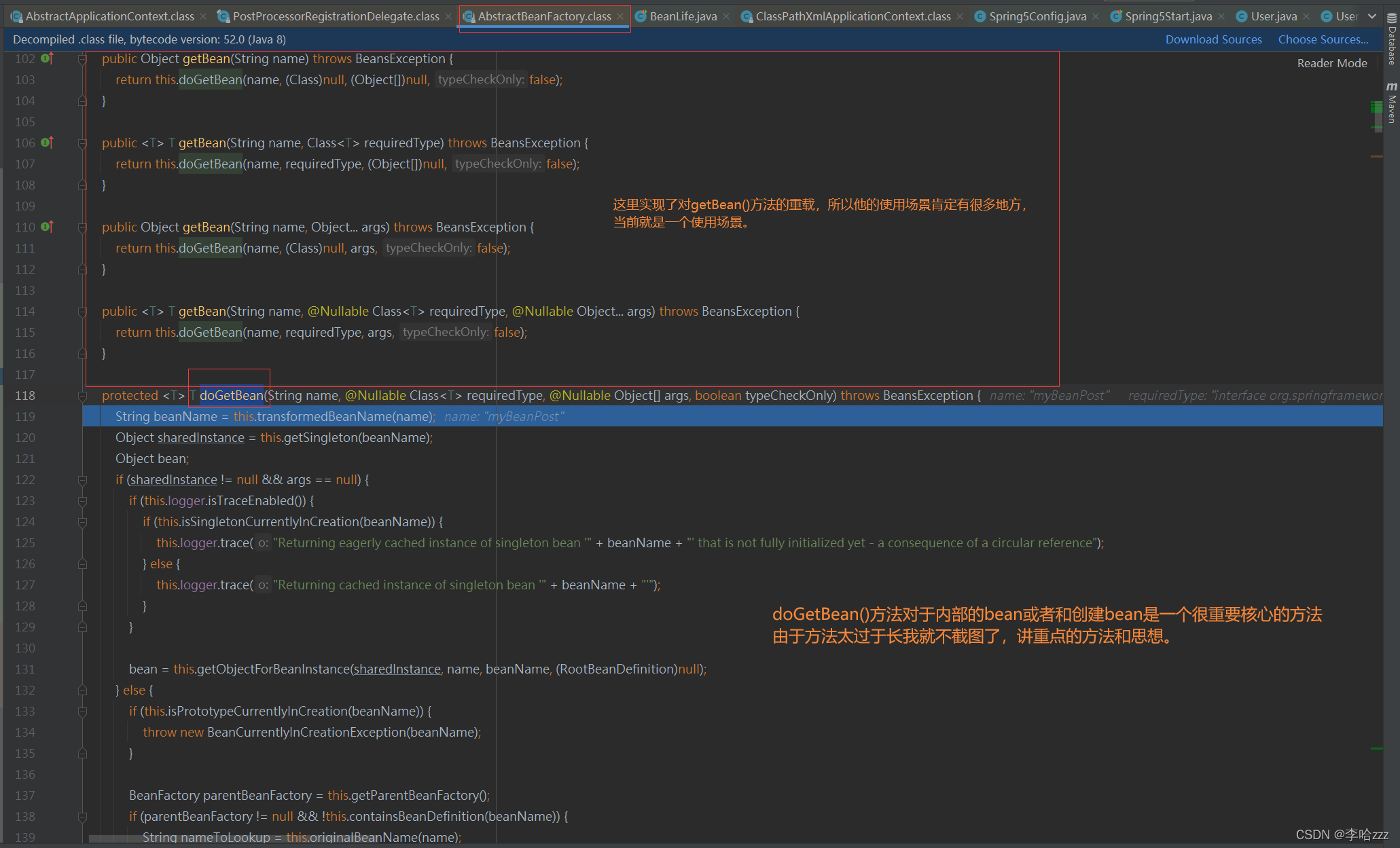The image size is (1400, 848).
Task: Open the Database tool window
Action: coord(1392,39)
